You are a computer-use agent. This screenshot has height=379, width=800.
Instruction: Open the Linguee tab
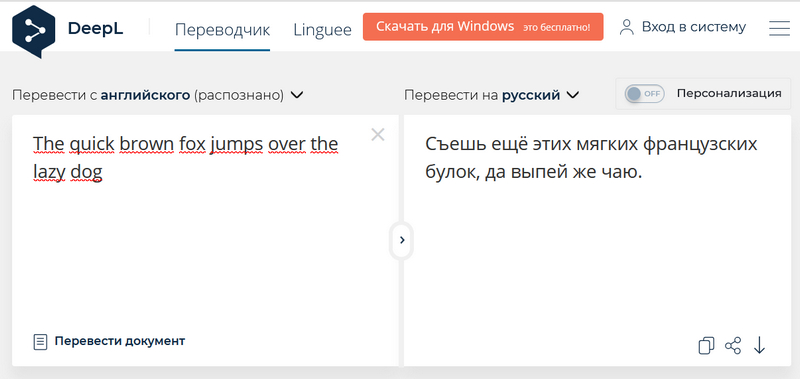coord(322,29)
